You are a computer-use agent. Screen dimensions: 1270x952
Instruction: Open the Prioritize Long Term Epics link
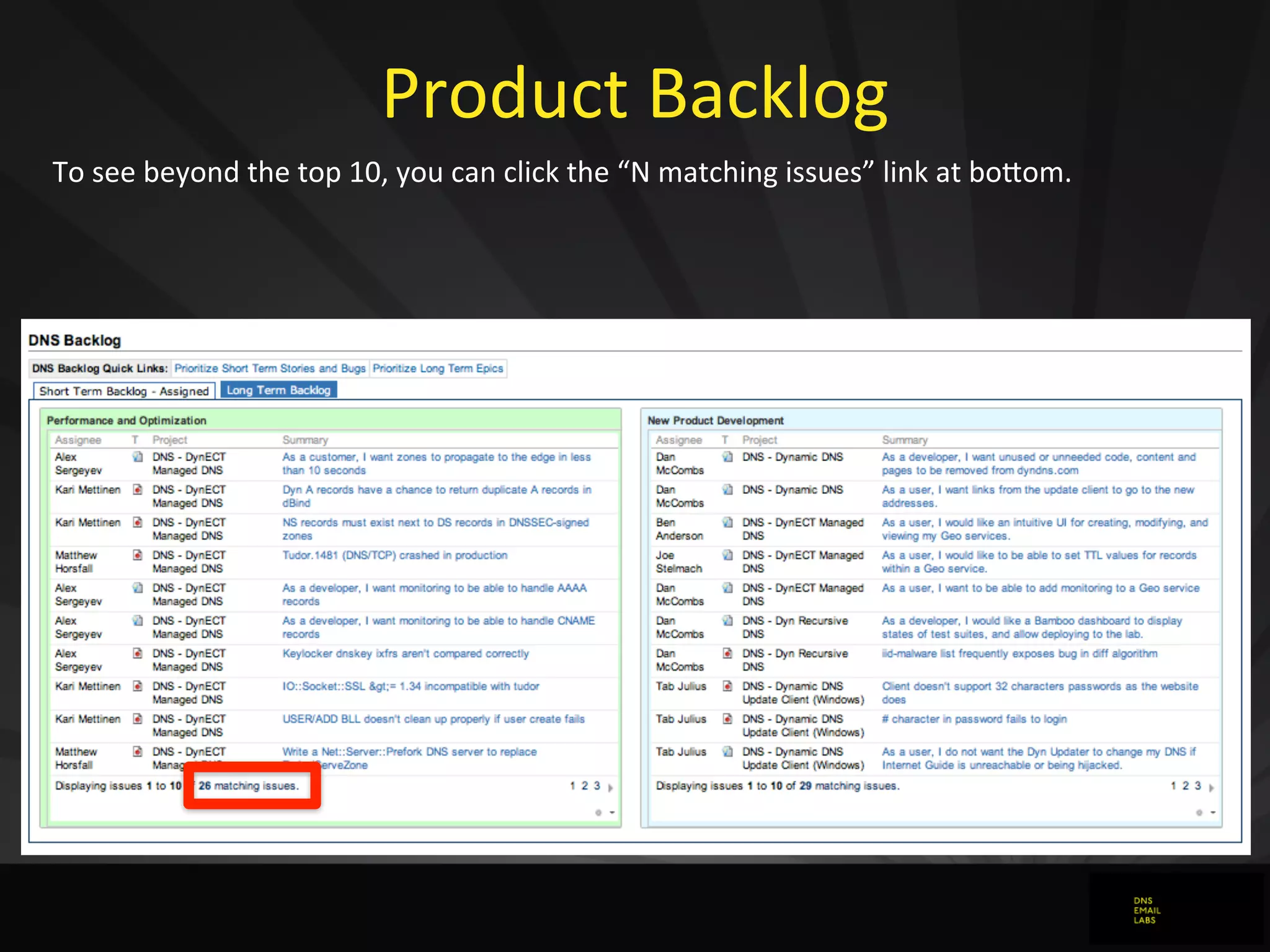coord(438,369)
